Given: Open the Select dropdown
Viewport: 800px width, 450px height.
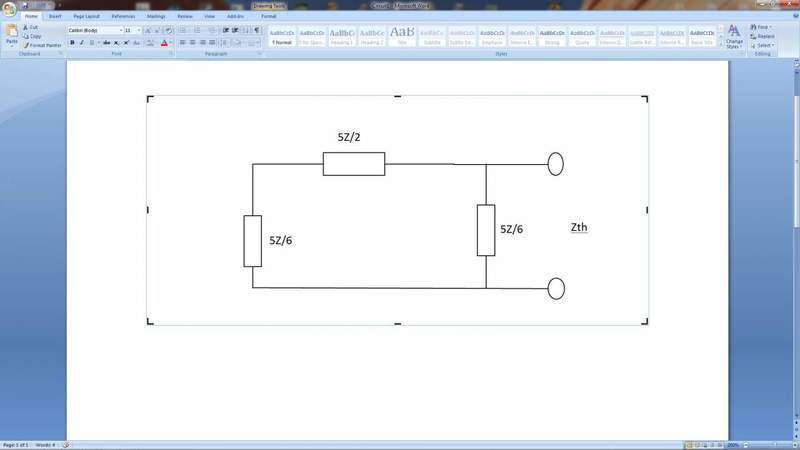Looking at the screenshot, I should pyautogui.click(x=762, y=45).
